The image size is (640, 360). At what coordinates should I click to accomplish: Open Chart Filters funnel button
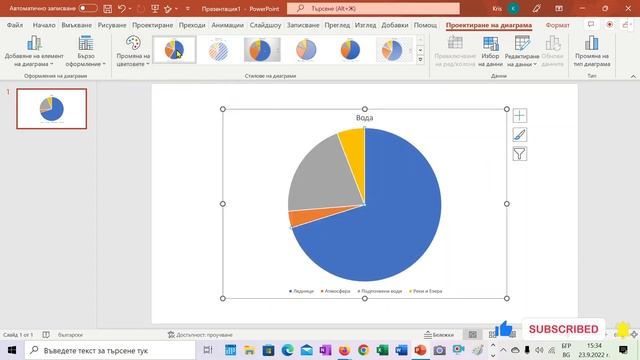[520, 154]
